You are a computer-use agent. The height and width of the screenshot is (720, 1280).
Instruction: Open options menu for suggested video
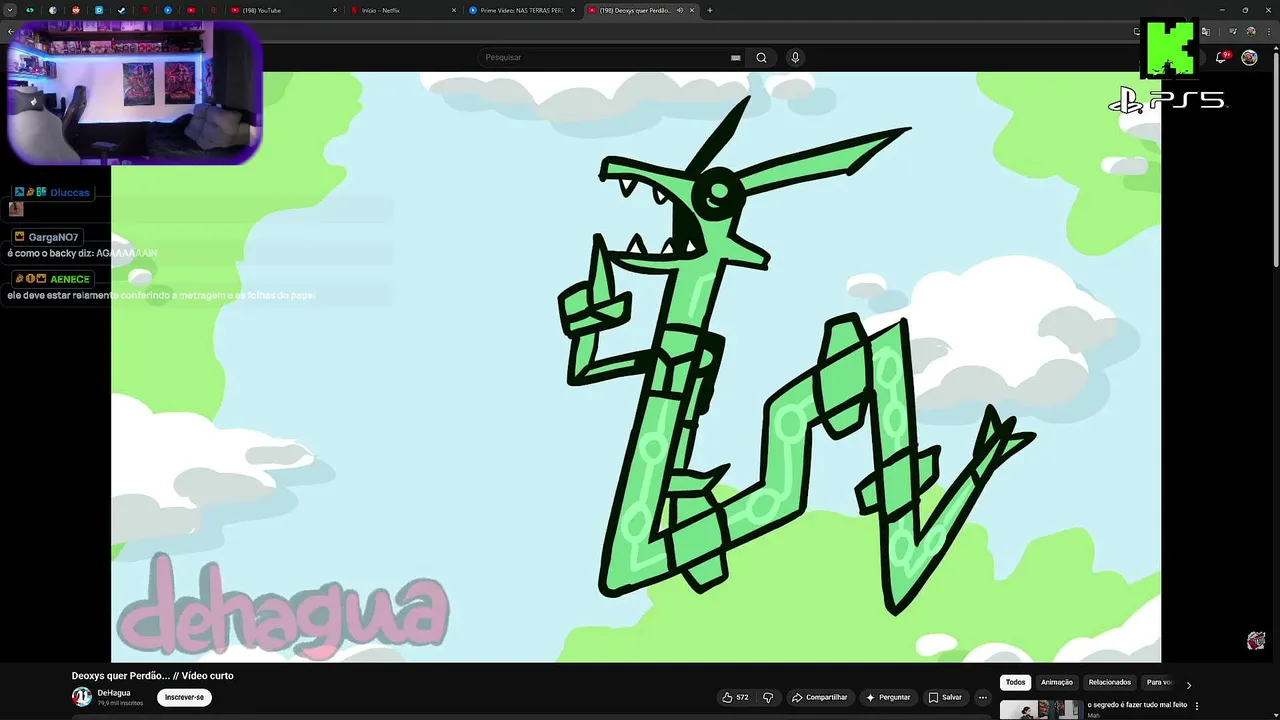1195,706
